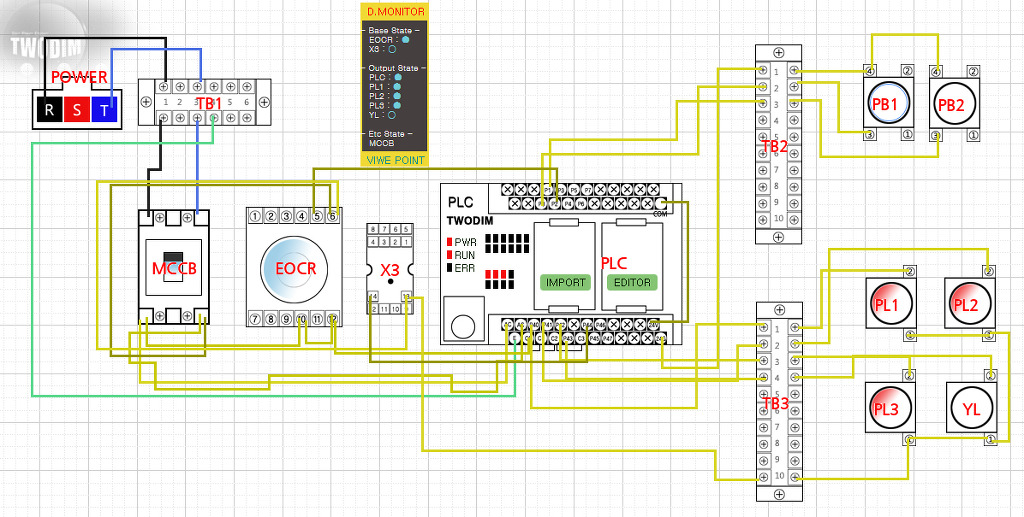Viewport: 1024px width, 517px height.
Task: Select the R power terminal
Action: point(50,110)
